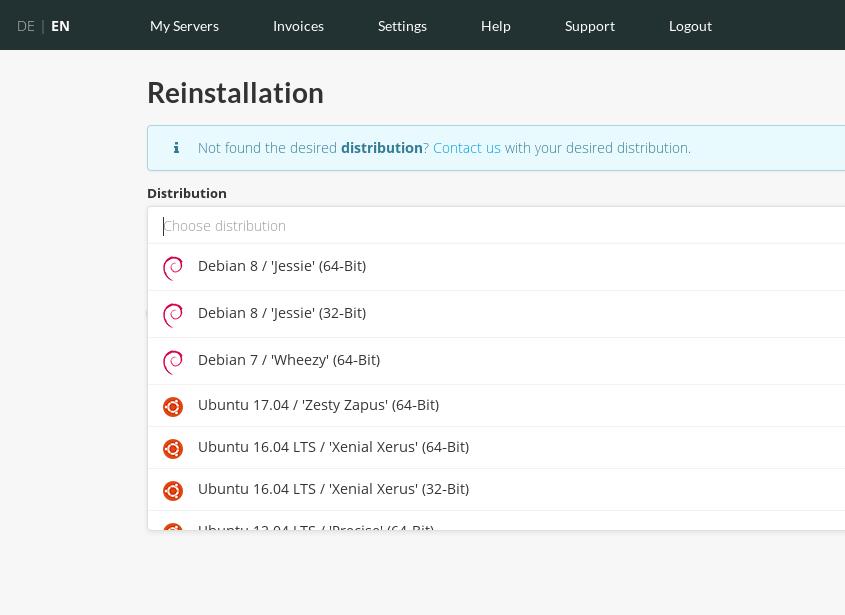
Task: Click the info icon in the notice banner
Action: pyautogui.click(x=176, y=148)
